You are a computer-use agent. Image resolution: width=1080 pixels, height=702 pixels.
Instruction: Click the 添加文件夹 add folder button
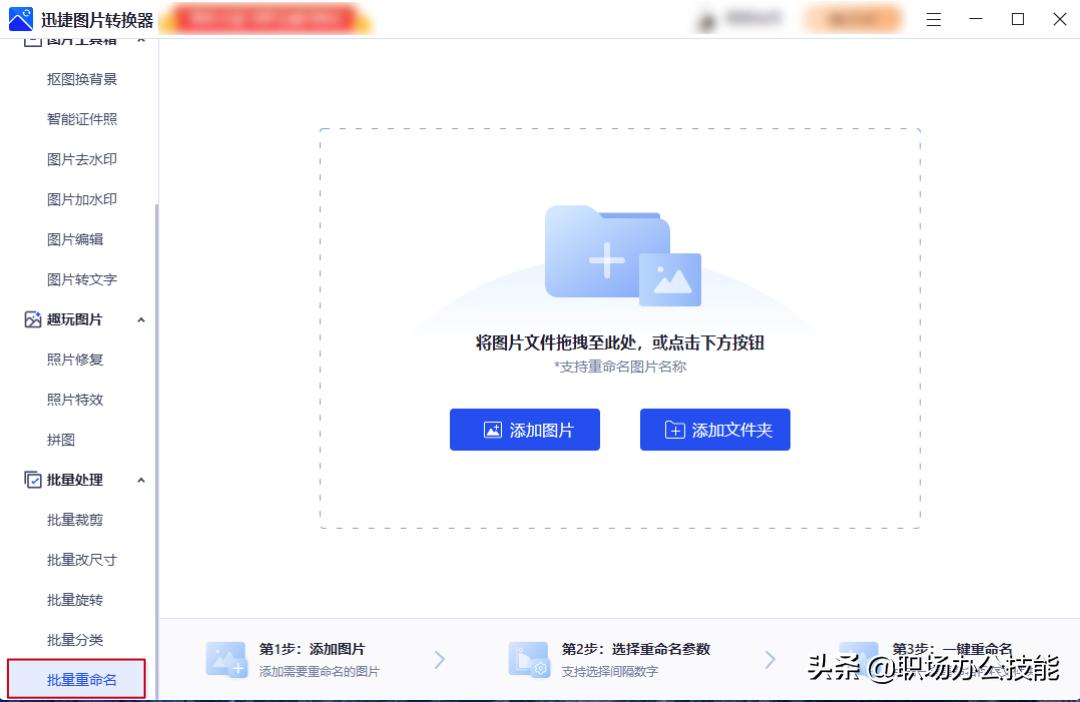click(714, 429)
